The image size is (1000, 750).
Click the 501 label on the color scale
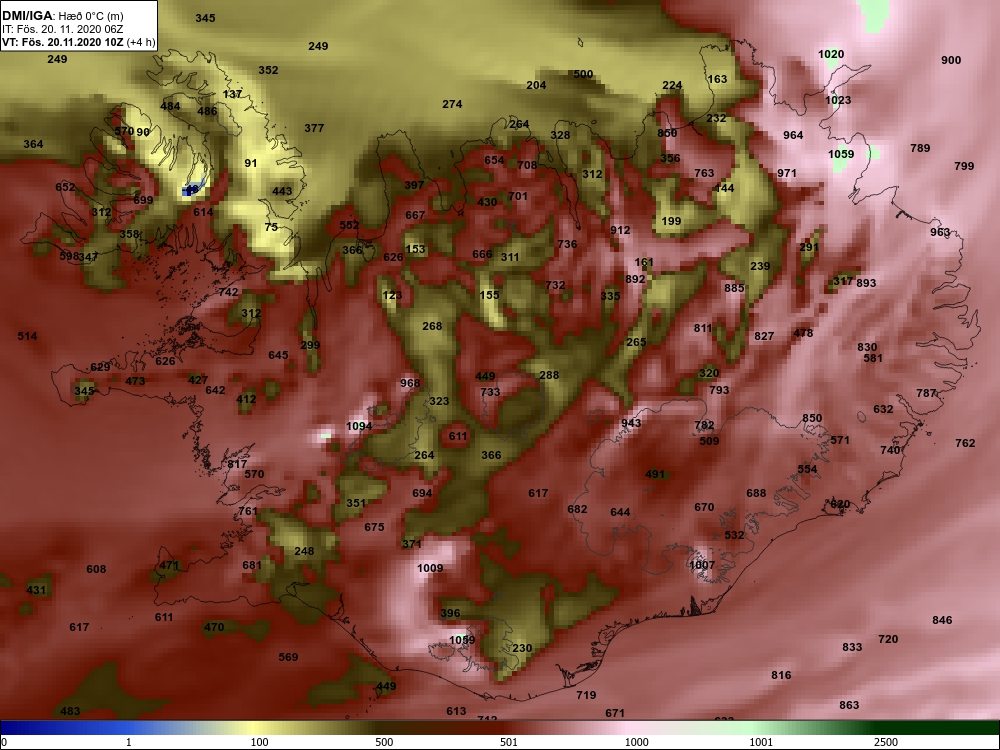tap(509, 742)
